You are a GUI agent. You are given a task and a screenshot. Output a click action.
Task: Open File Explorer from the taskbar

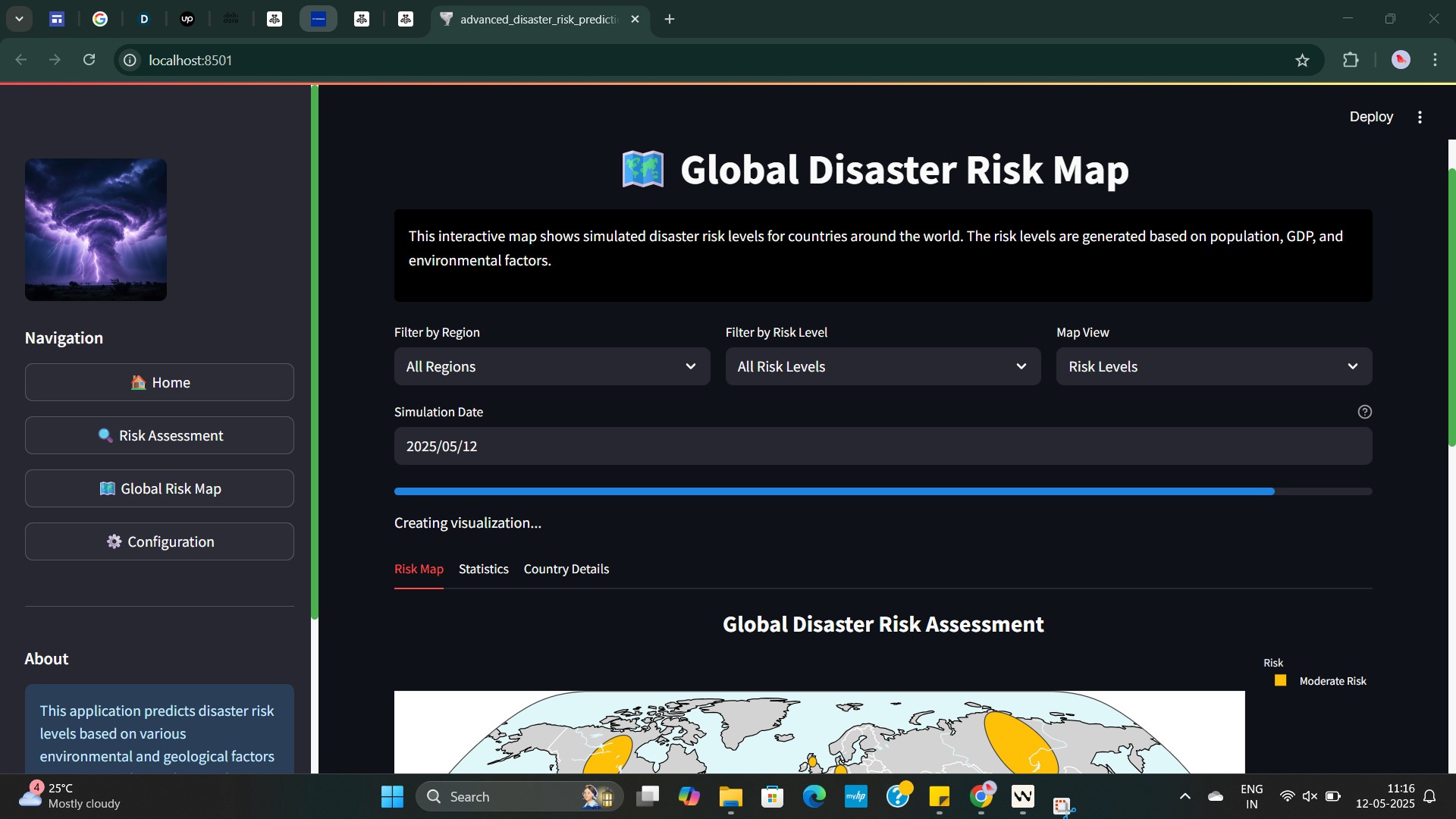(x=730, y=797)
